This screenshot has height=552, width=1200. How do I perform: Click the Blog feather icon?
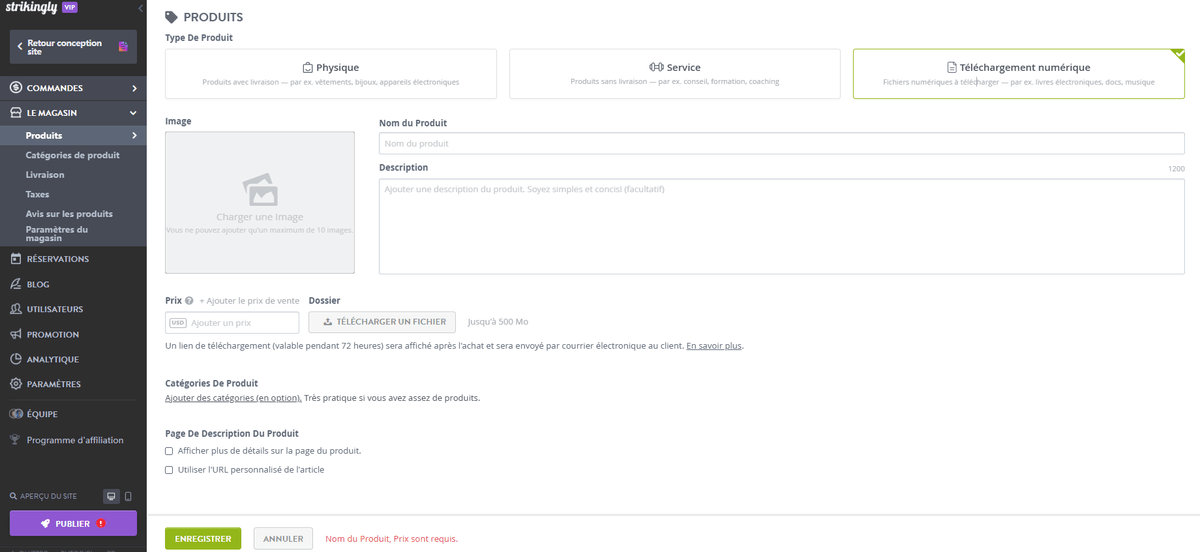(16, 284)
